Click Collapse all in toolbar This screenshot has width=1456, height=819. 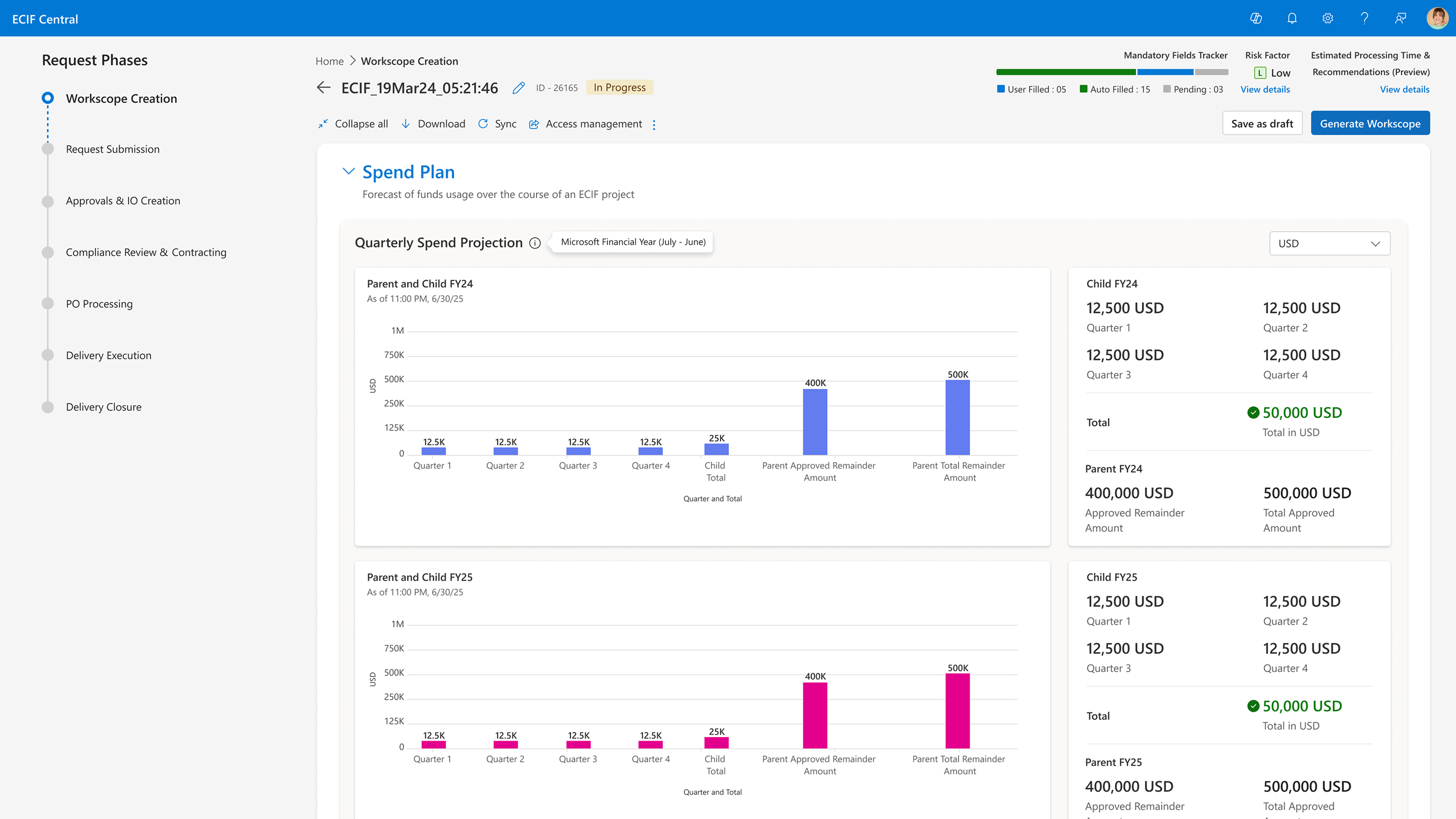pos(353,124)
